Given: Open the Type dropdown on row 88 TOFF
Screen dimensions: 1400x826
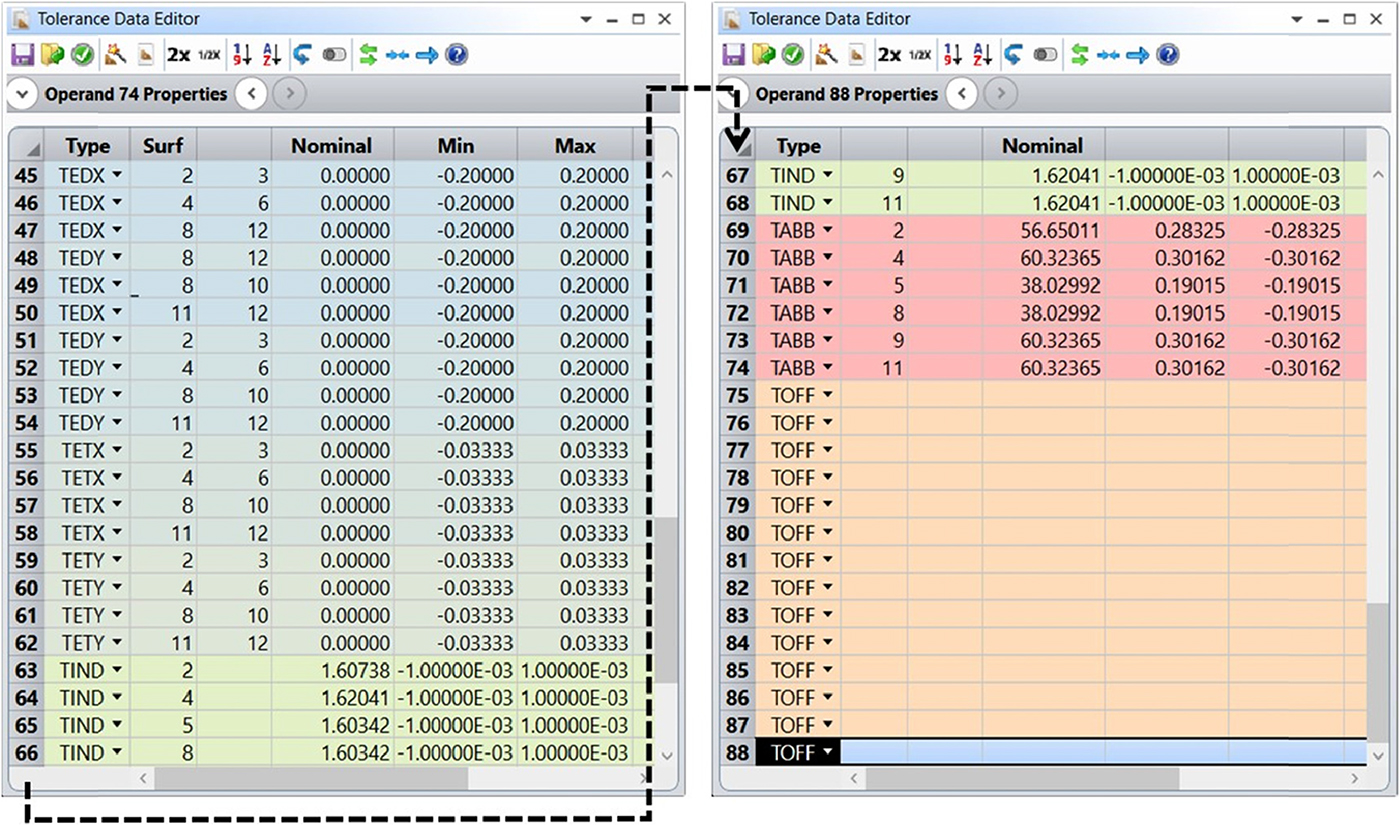Looking at the screenshot, I should coord(827,752).
